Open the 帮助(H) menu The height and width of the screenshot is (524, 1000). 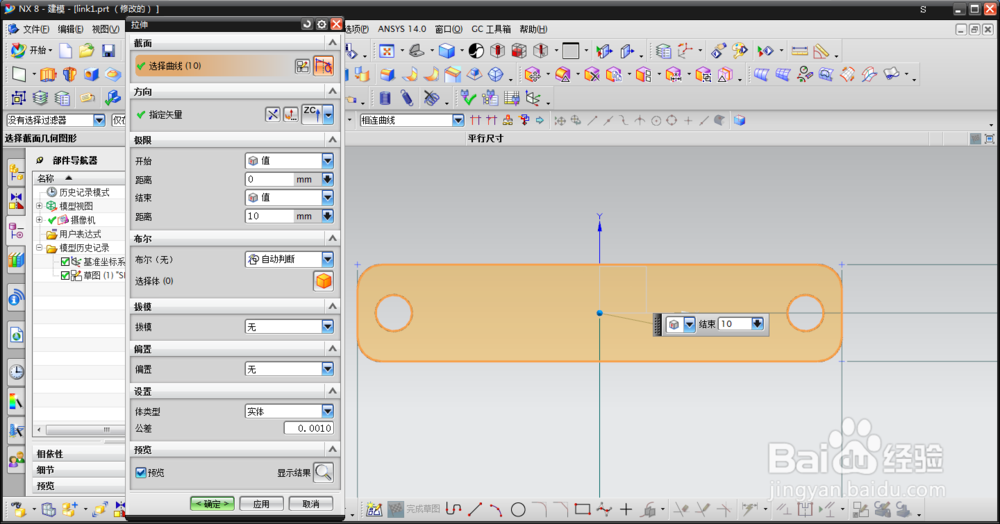533,29
